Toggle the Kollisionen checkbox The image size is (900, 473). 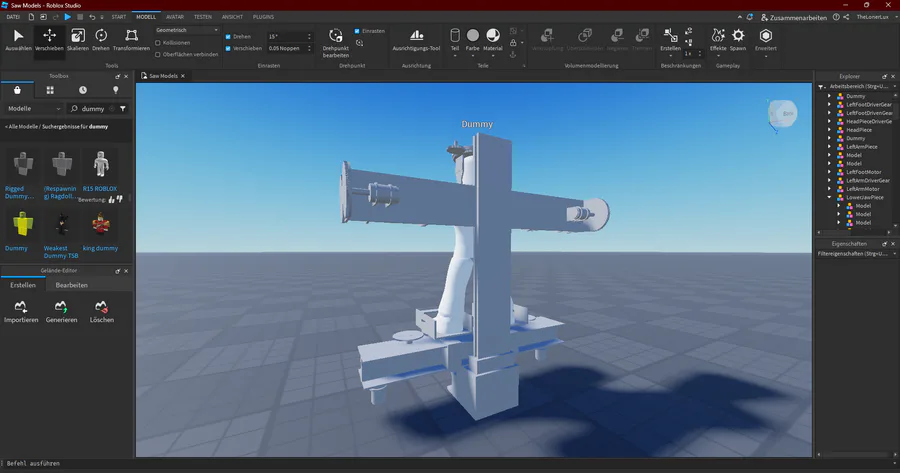(158, 43)
